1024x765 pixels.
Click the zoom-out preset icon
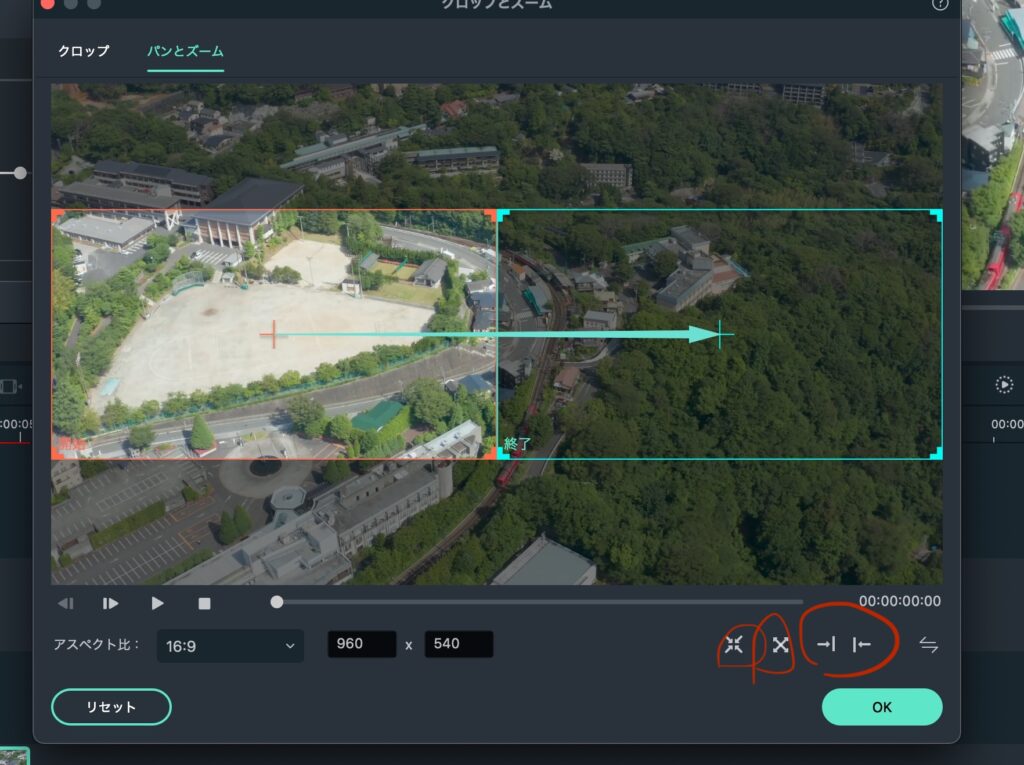coord(781,645)
